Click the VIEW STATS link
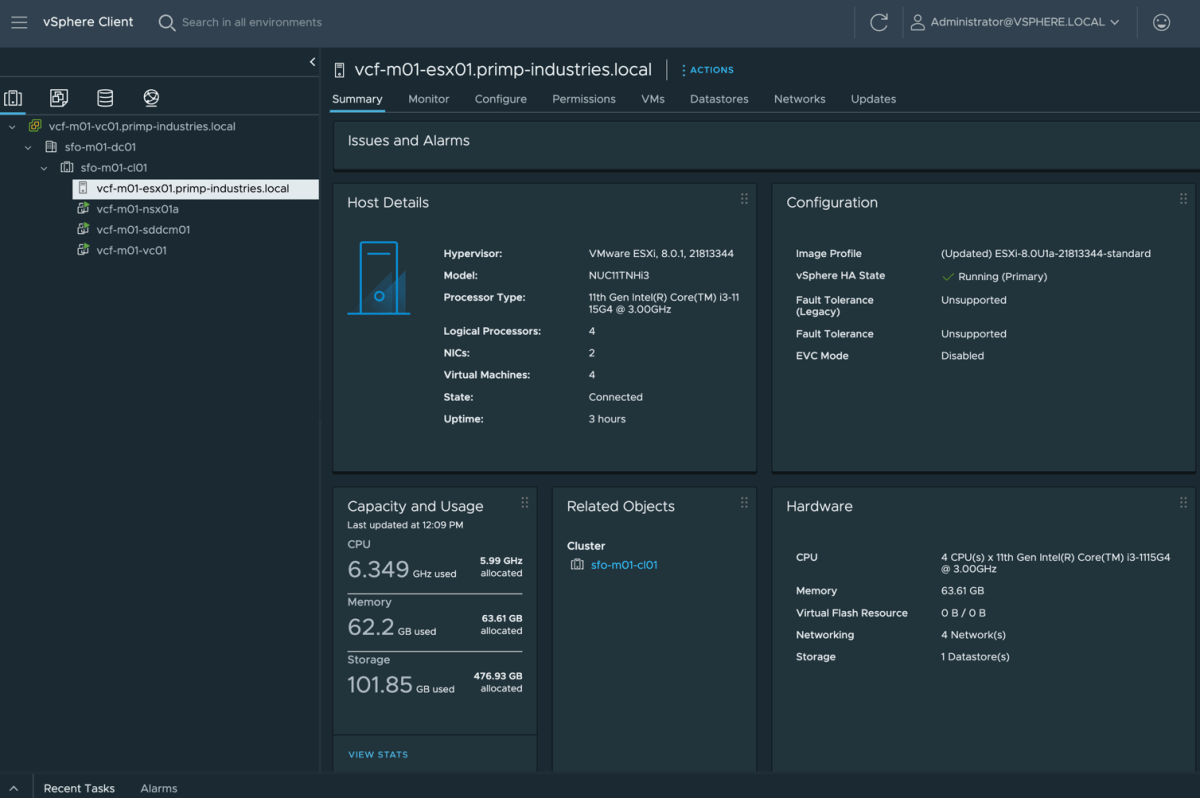 point(378,754)
